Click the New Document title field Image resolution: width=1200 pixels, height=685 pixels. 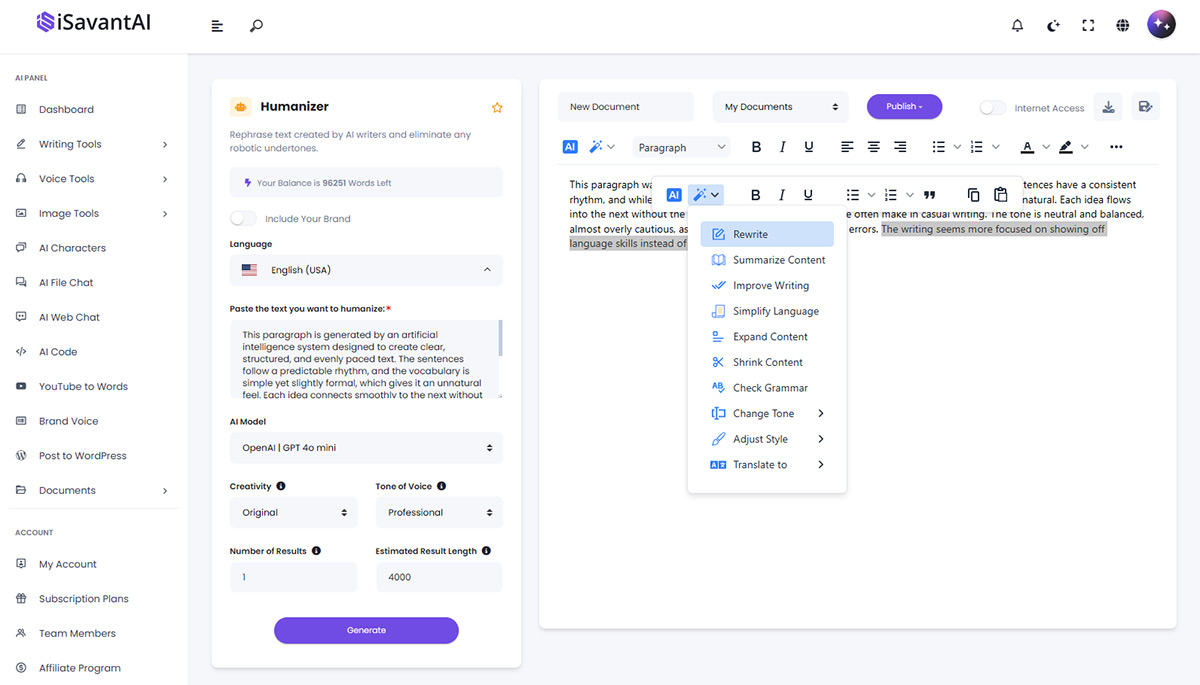pos(626,106)
